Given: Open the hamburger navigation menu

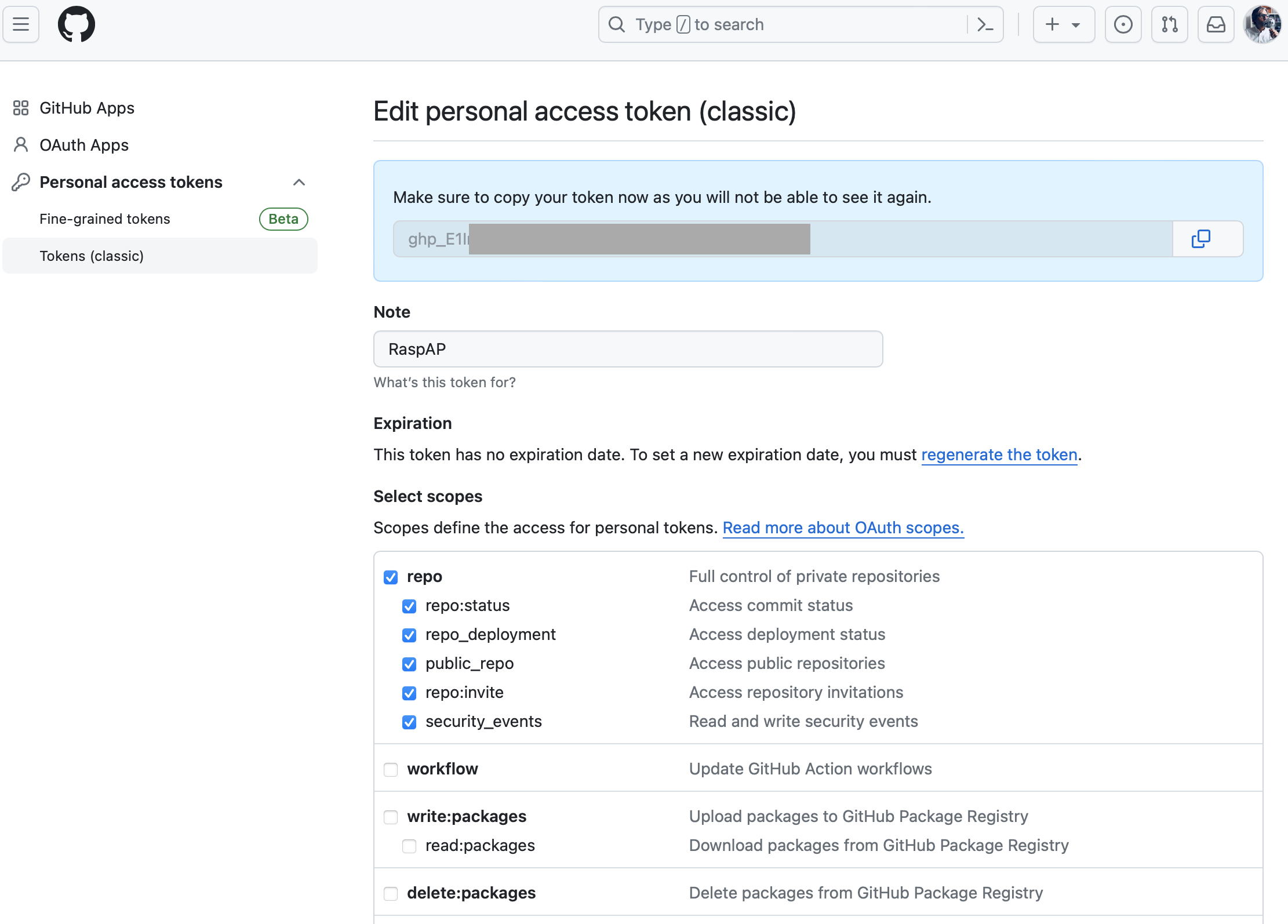Looking at the screenshot, I should tap(21, 24).
